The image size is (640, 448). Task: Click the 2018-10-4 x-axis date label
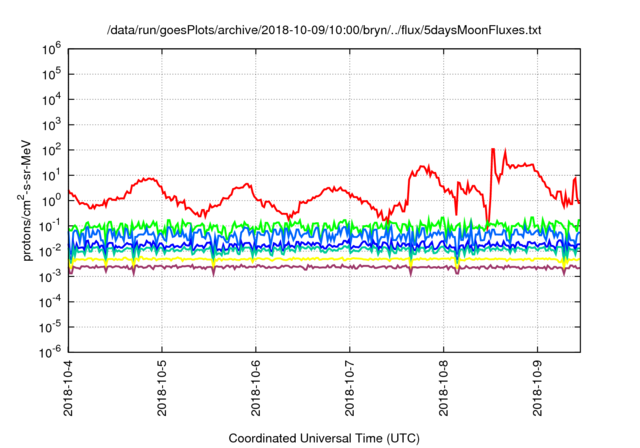68,388
